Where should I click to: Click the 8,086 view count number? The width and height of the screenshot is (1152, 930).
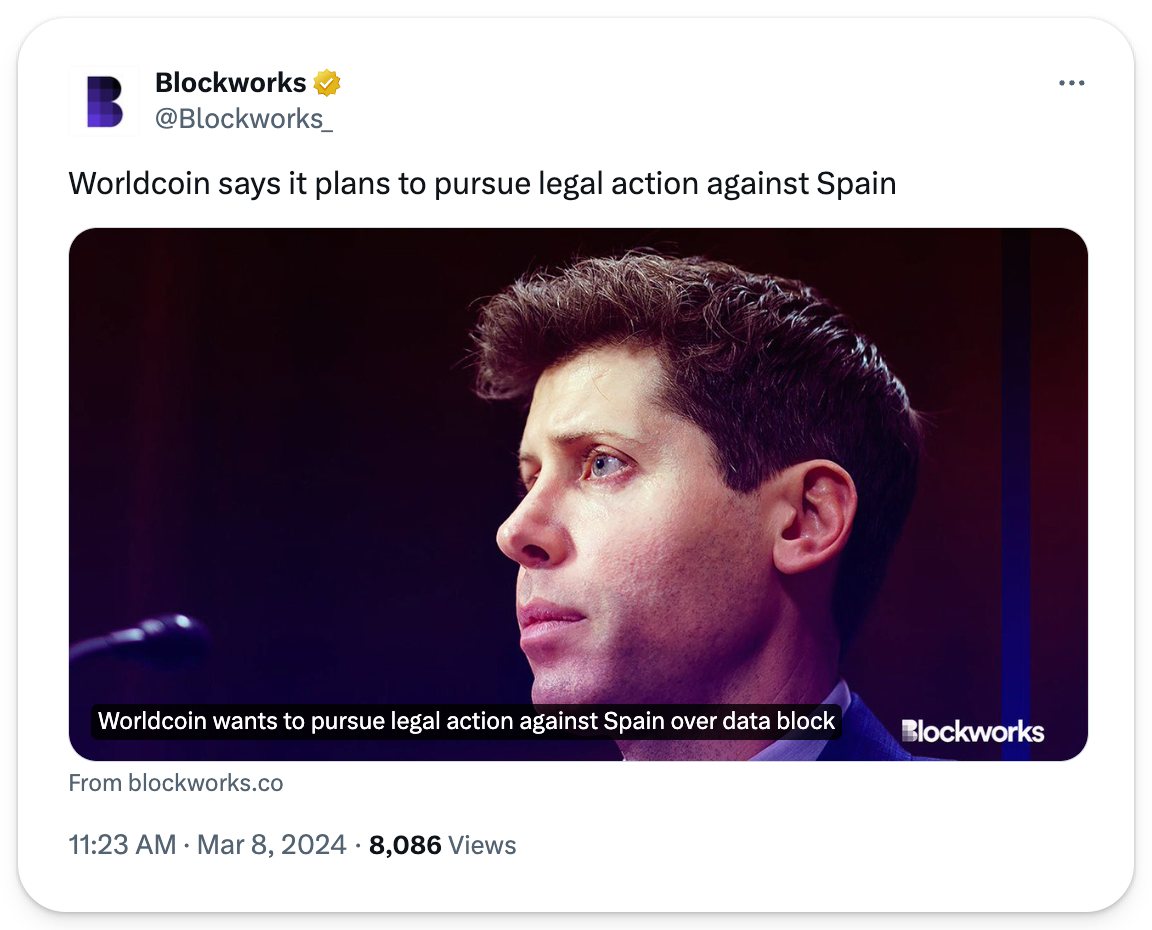tap(405, 845)
